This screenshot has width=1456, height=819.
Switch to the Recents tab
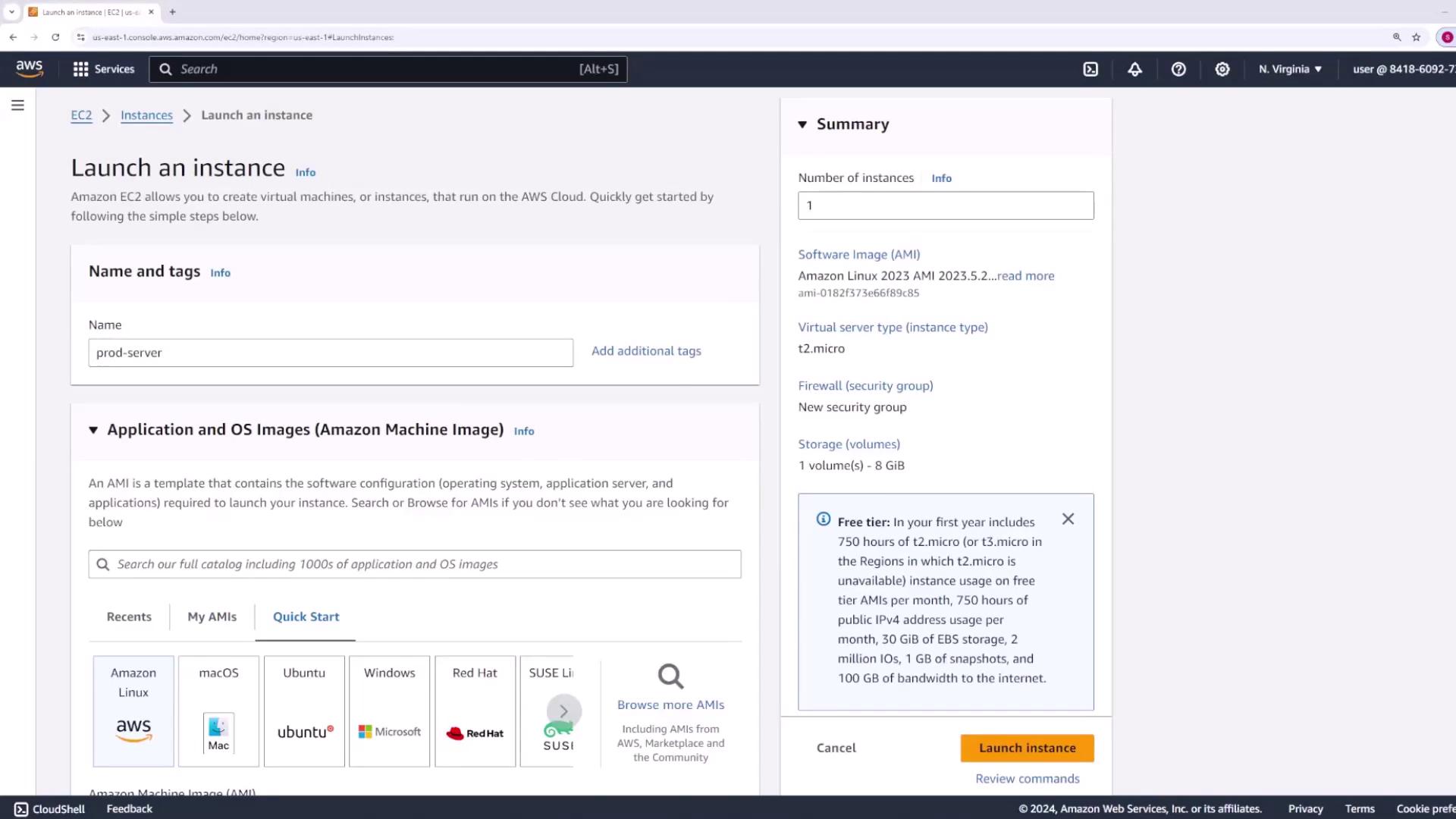click(129, 617)
